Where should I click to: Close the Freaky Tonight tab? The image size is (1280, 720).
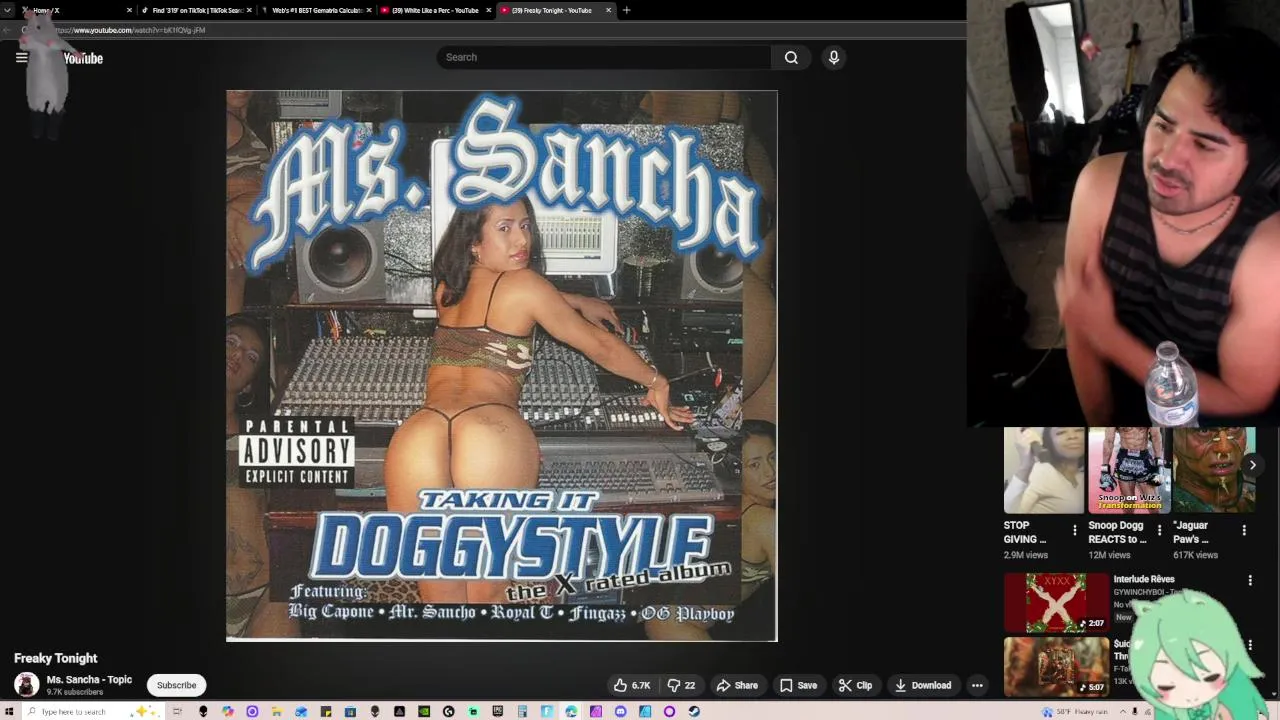[x=608, y=10]
